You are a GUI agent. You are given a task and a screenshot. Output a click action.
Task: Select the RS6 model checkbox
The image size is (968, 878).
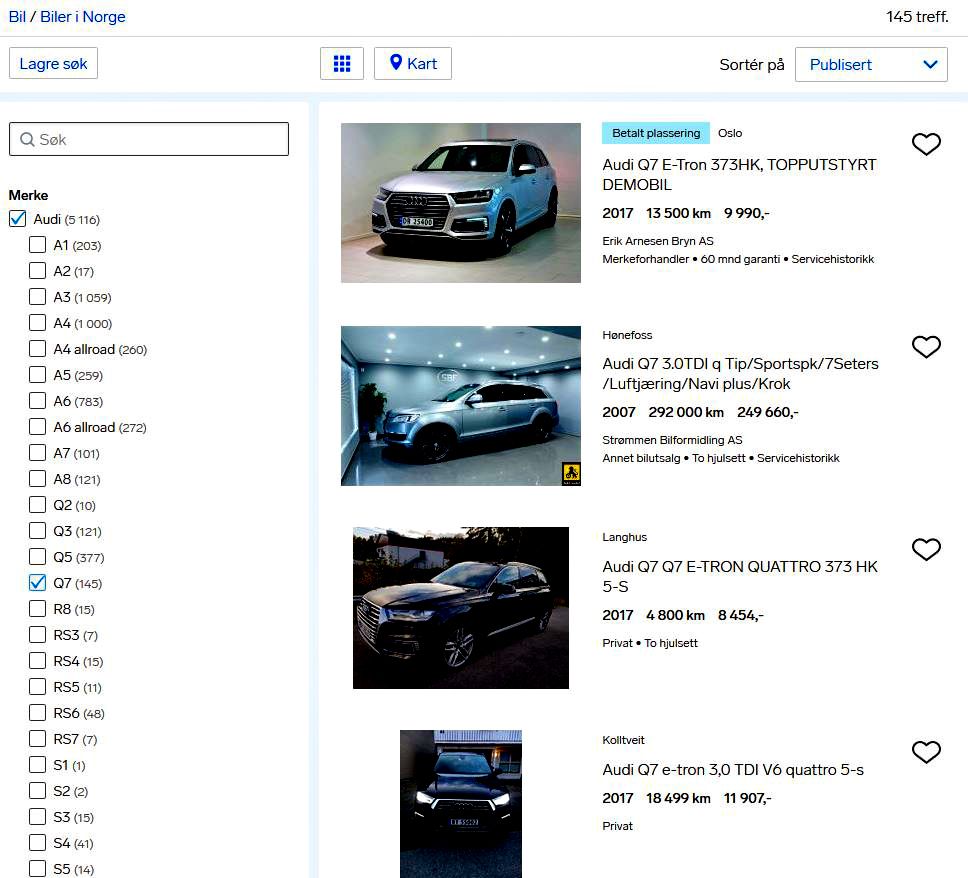coord(38,713)
